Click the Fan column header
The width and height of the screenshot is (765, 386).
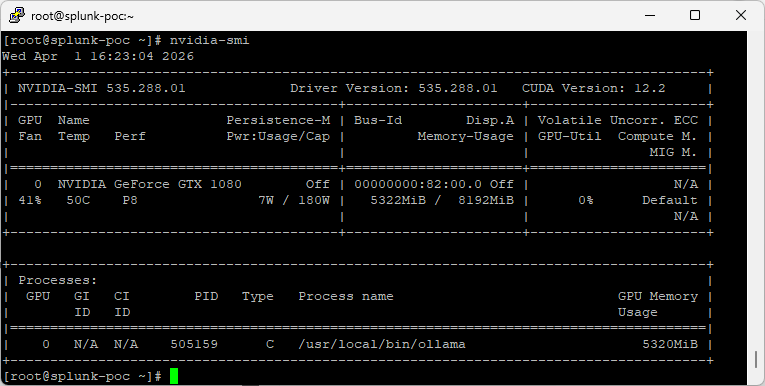(30, 136)
